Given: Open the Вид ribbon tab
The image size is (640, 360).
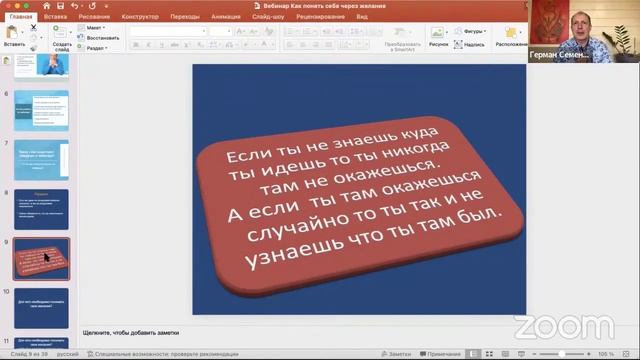Looking at the screenshot, I should [362, 17].
